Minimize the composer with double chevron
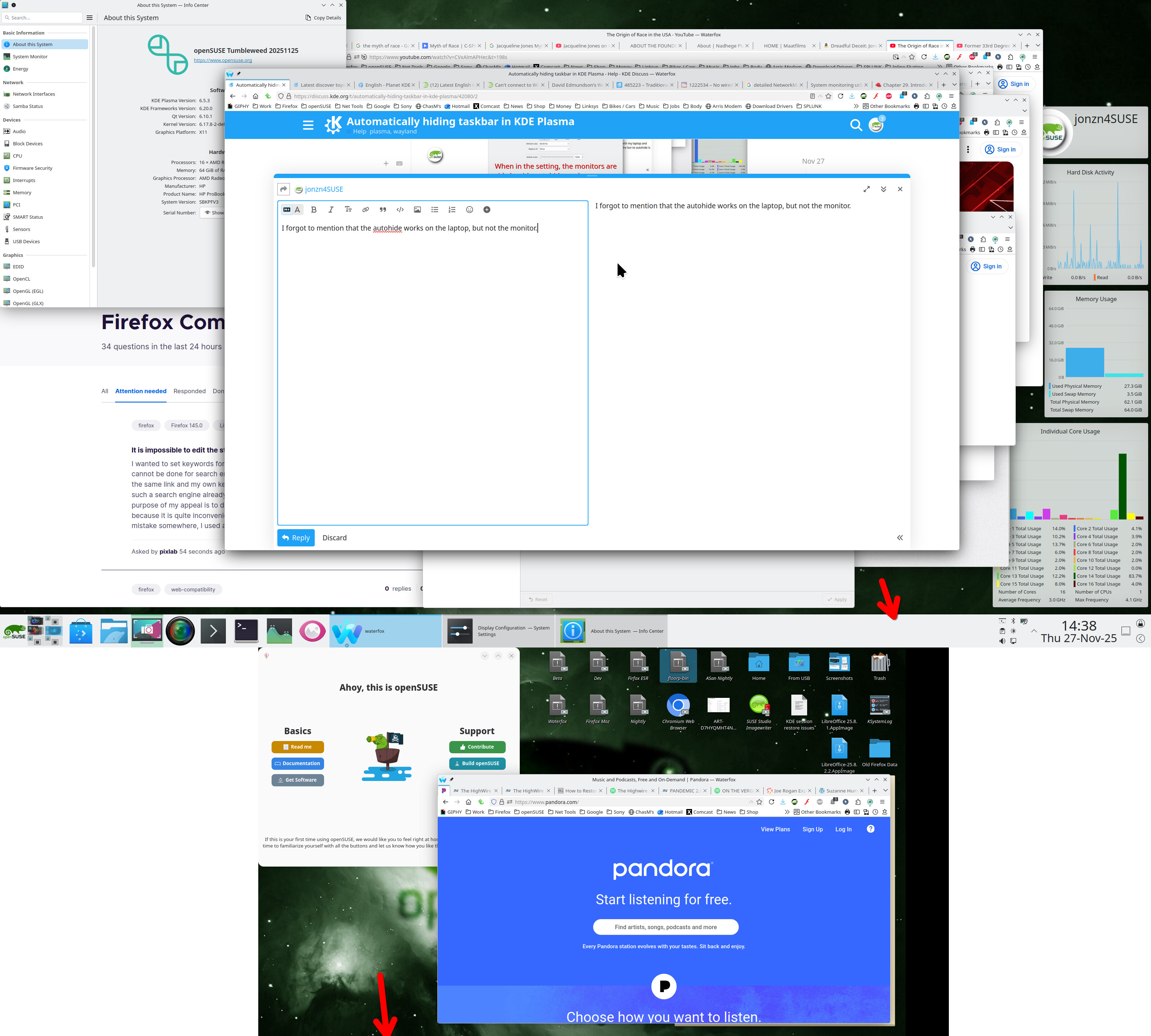Image resolution: width=1151 pixels, height=1036 pixels. [883, 189]
